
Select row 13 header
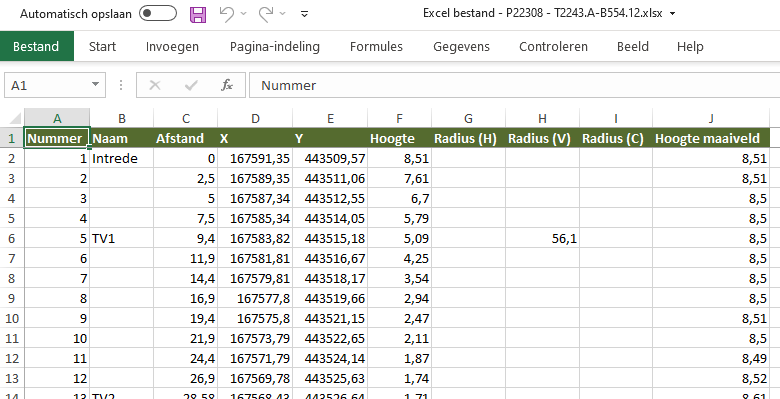tap(11, 378)
